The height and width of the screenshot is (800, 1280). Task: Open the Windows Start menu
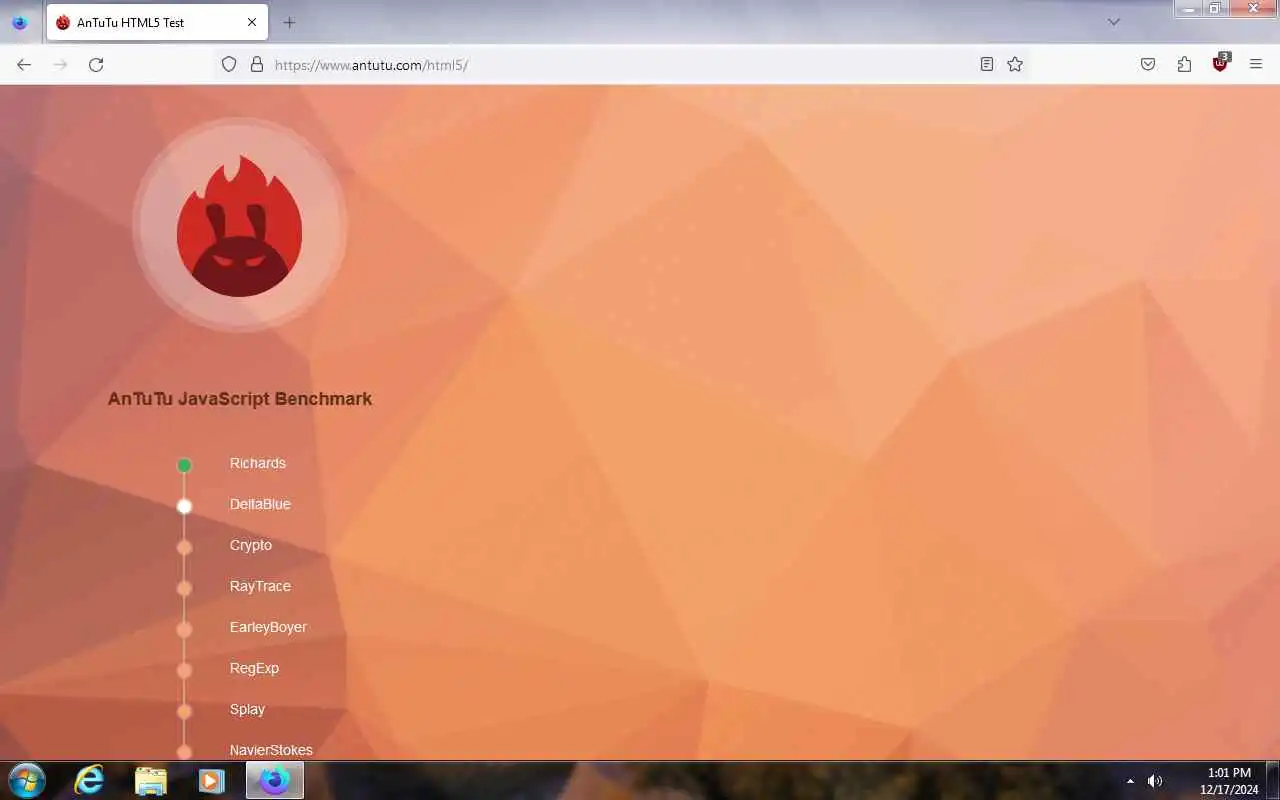27,780
